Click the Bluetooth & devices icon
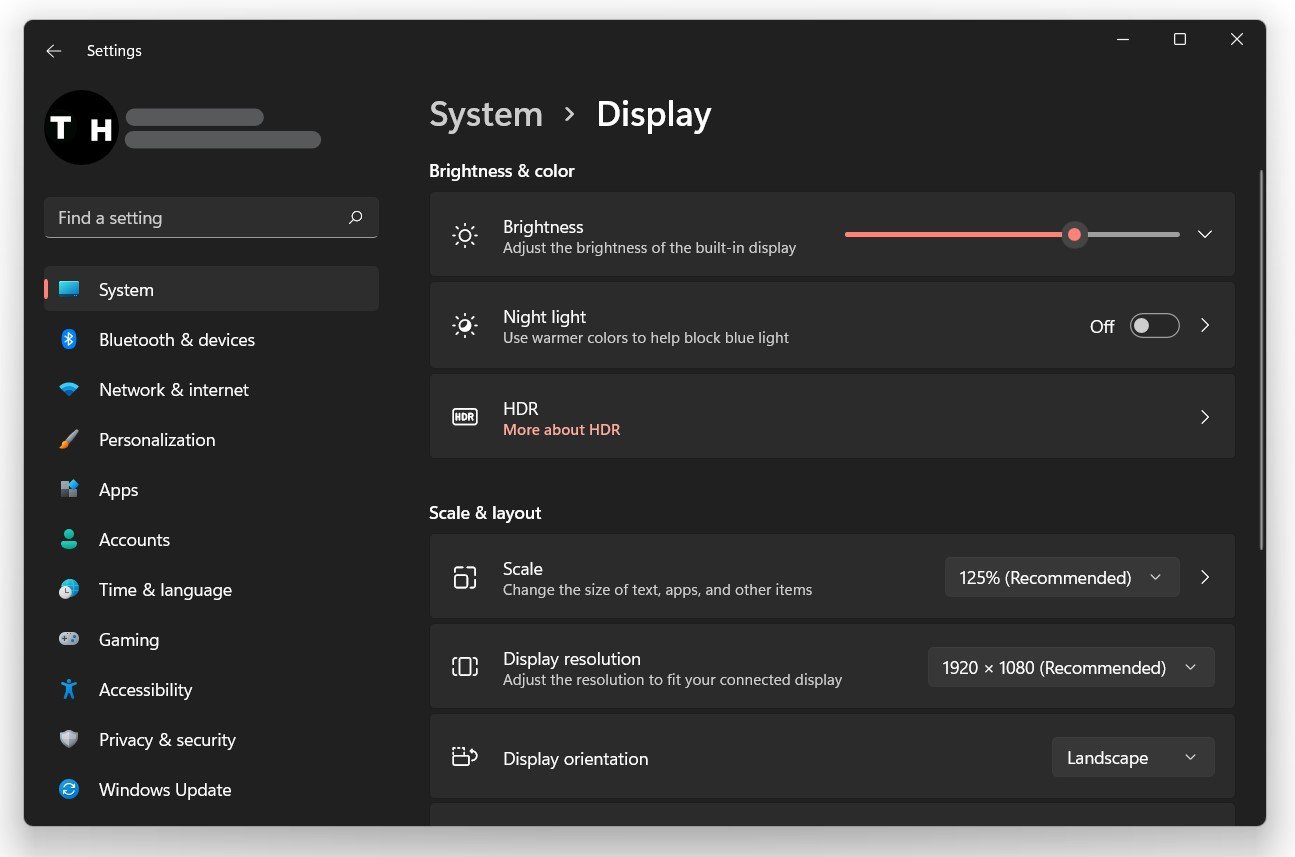The image size is (1295, 857). (69, 340)
